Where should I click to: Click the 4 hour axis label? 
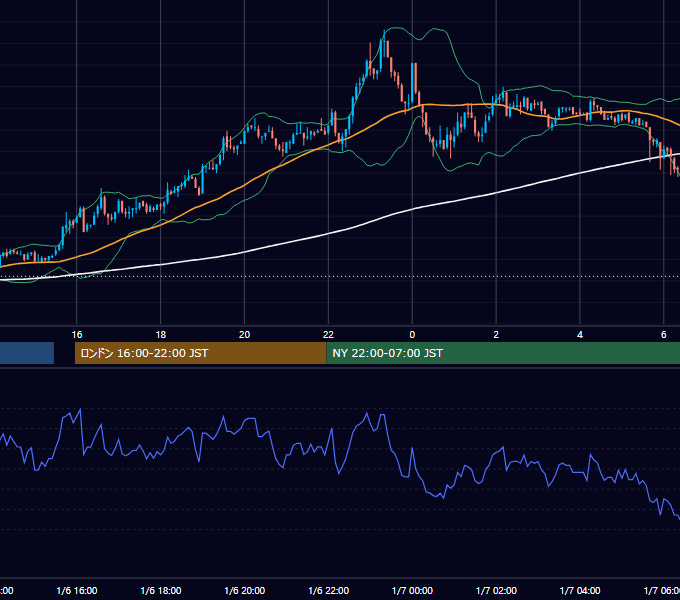pyautogui.click(x=580, y=335)
